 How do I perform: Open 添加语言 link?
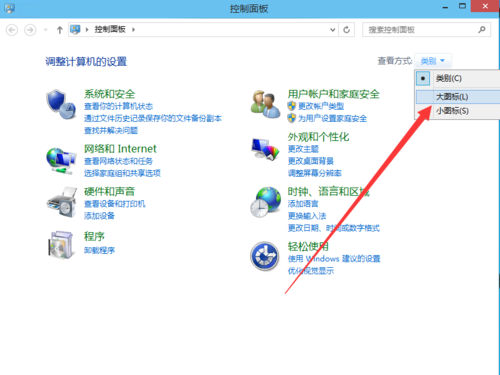(x=303, y=204)
